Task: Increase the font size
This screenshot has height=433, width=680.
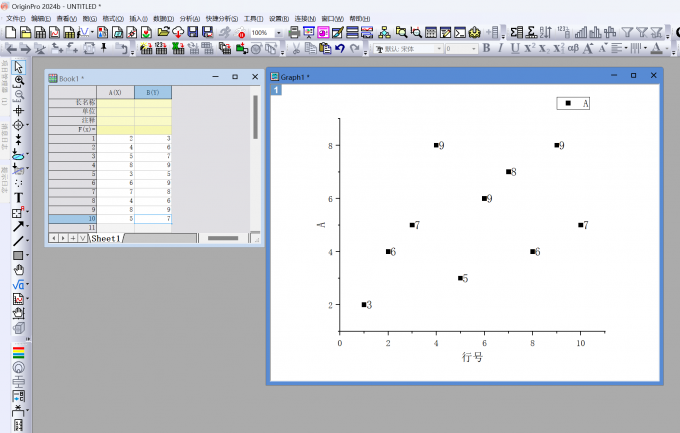Action: pyautogui.click(x=588, y=48)
